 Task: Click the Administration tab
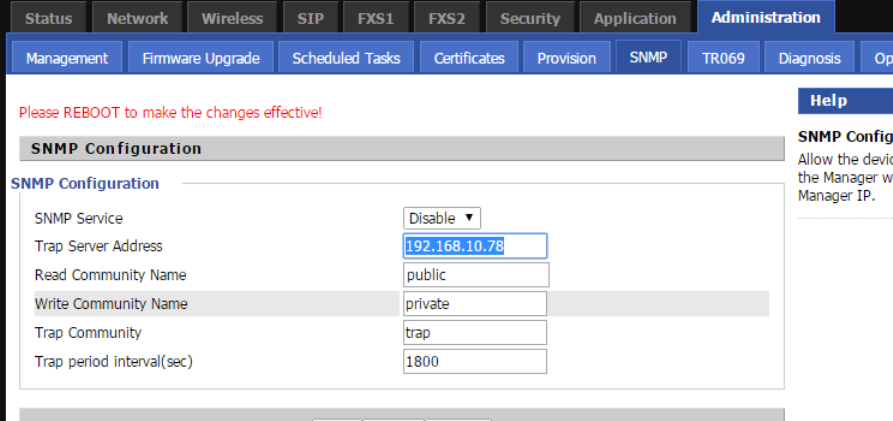(765, 17)
